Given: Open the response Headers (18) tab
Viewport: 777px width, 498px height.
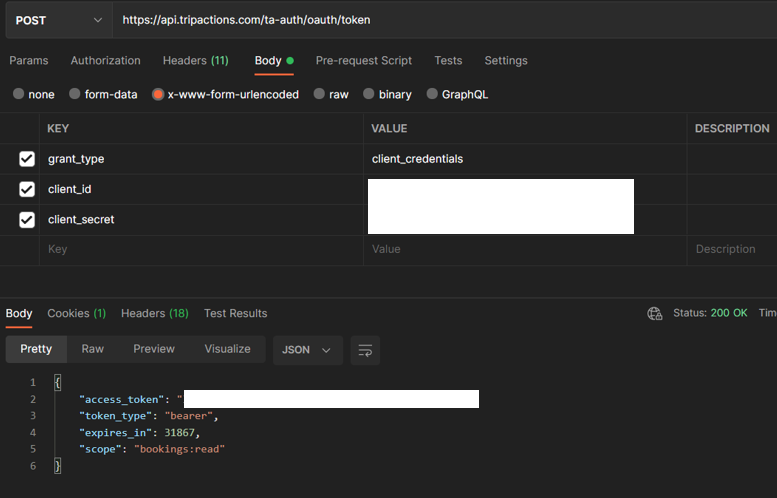Looking at the screenshot, I should tap(155, 313).
